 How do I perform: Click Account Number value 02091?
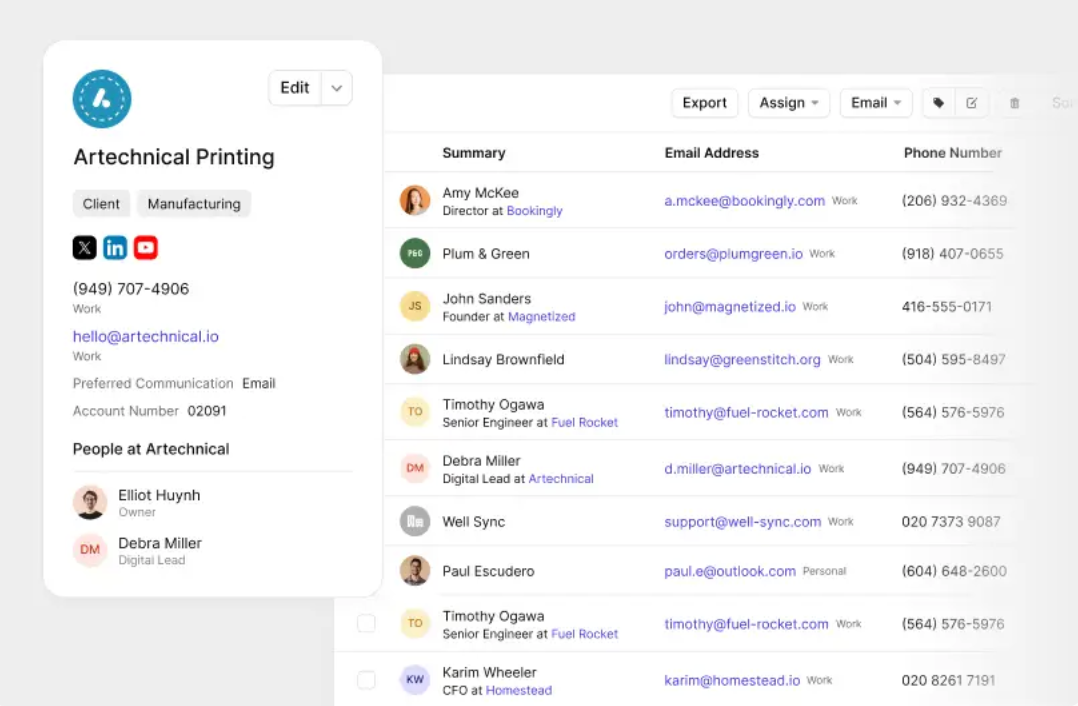tap(207, 411)
